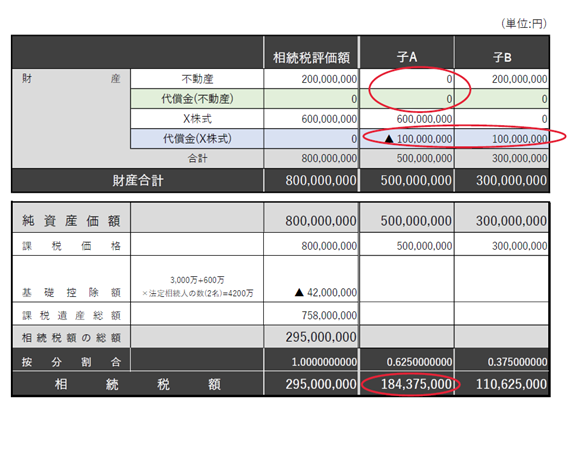This screenshot has width=567, height=474.
Task: Click the 不動産 row label
Action: click(x=197, y=79)
